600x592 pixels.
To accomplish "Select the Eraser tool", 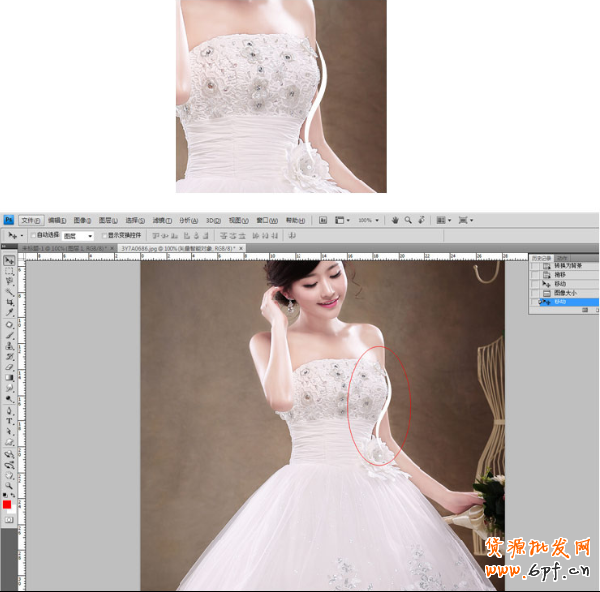I will (9, 366).
